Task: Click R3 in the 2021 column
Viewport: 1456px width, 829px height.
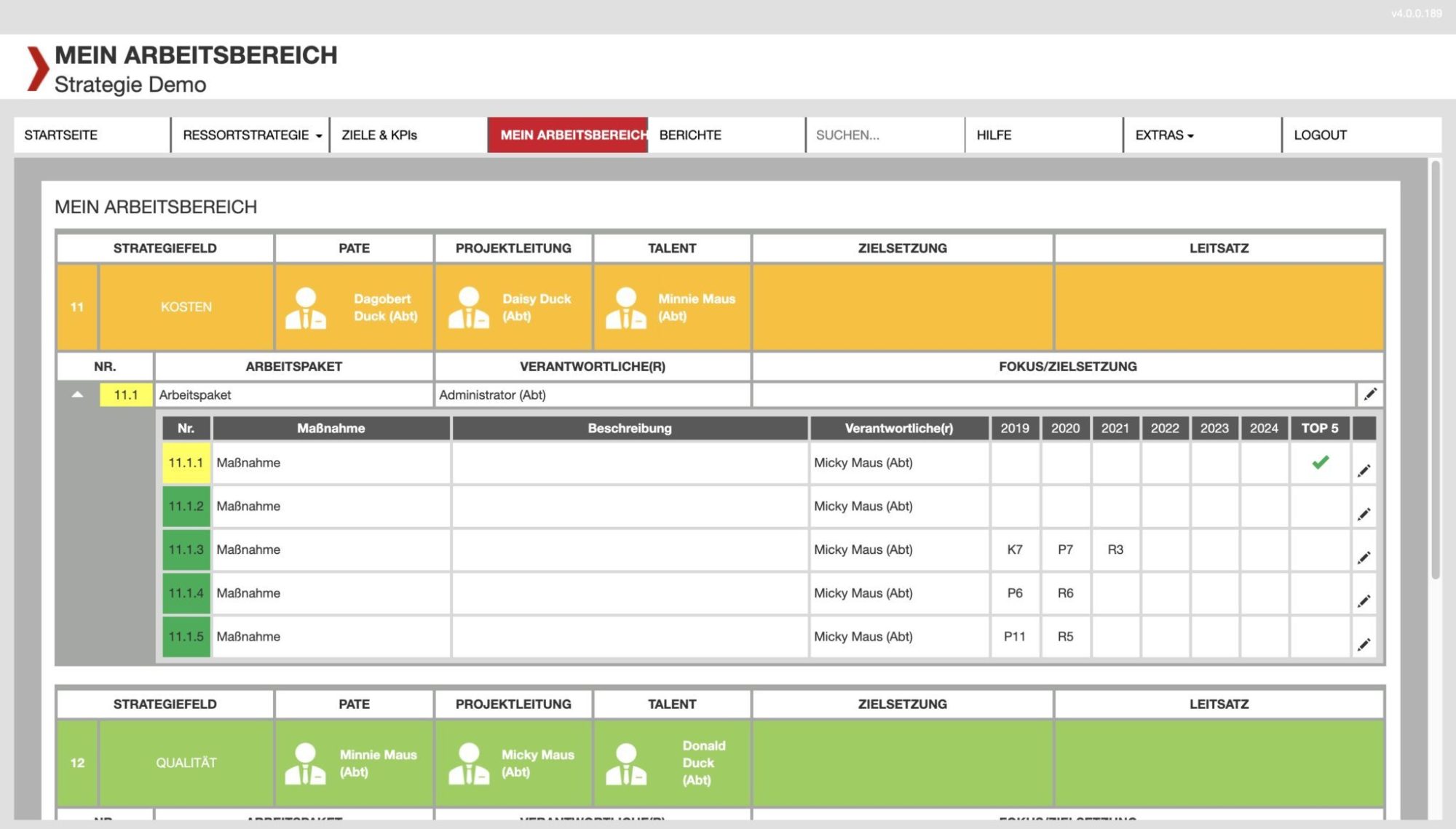Action: tap(1115, 550)
